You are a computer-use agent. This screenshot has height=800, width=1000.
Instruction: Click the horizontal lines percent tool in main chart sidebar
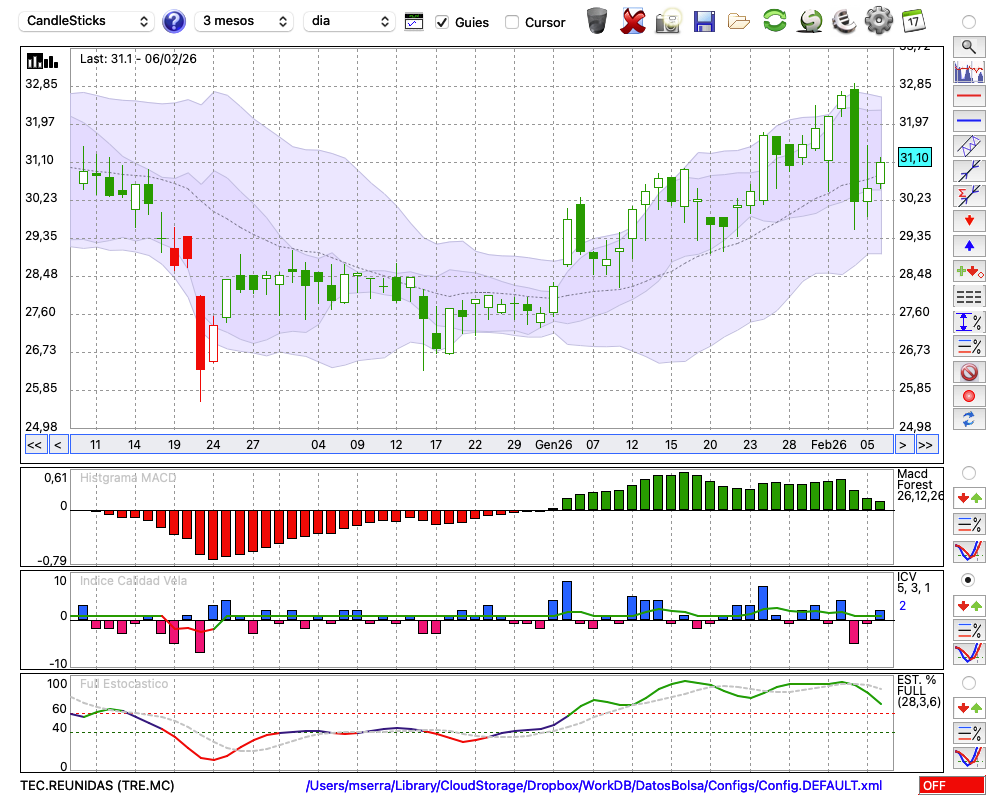[969, 346]
